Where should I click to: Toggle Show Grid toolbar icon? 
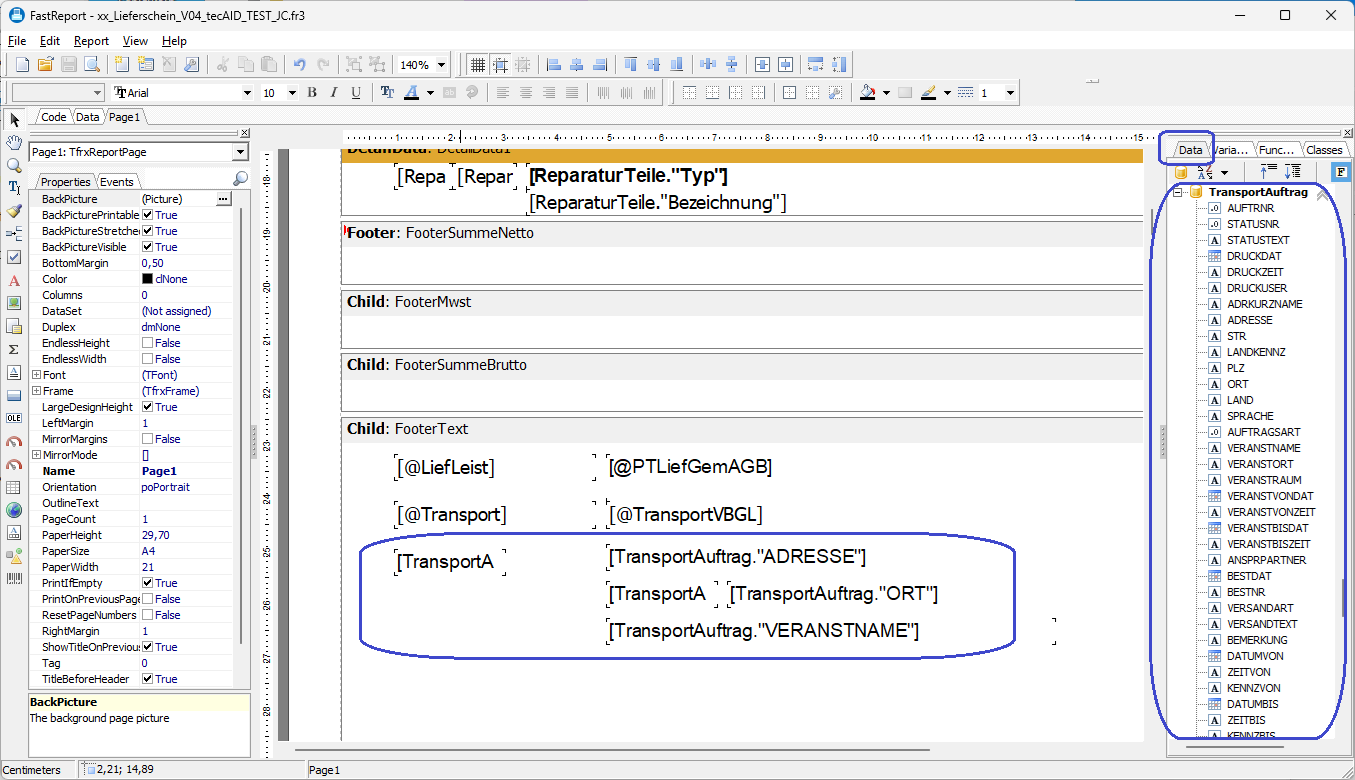[478, 64]
